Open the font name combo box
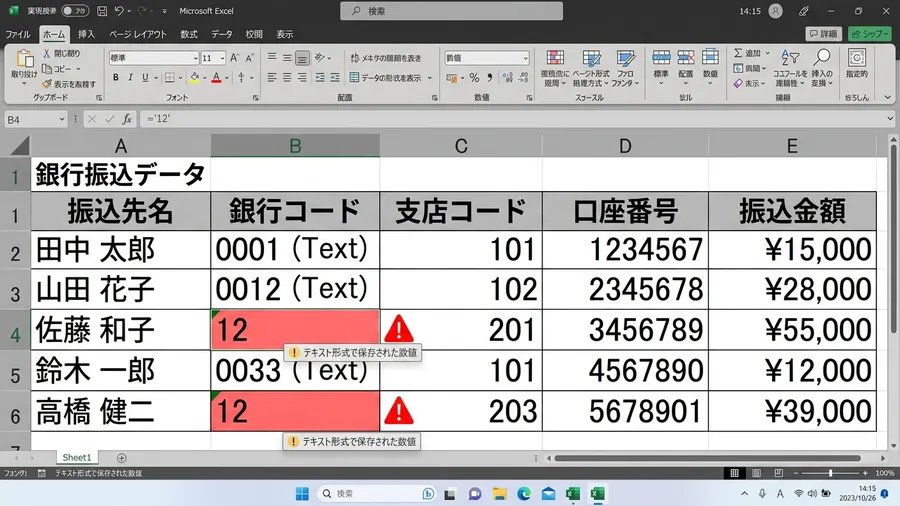Screen dimensions: 900x506 [x=154, y=58]
